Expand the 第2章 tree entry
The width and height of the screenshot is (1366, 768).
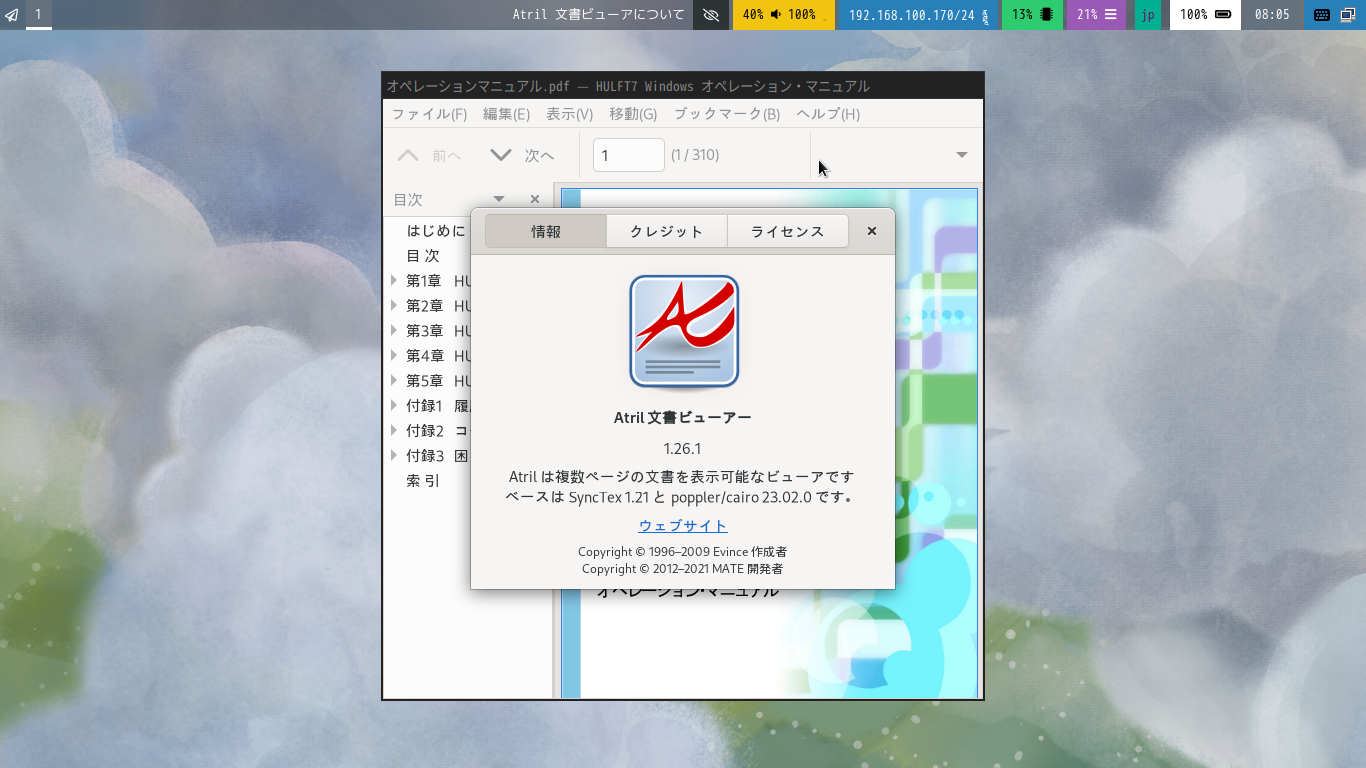(x=394, y=306)
